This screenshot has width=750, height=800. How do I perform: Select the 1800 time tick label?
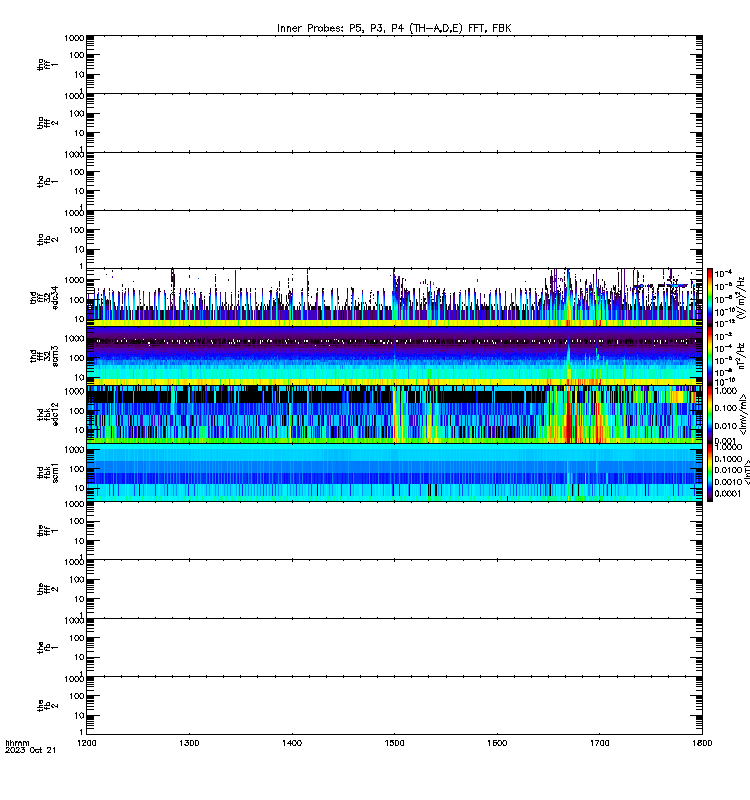[x=702, y=743]
